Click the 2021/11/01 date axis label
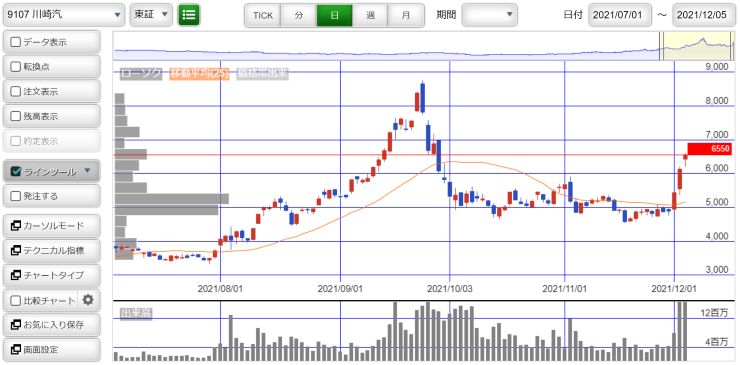Viewport: 740px width, 365px height. [565, 288]
